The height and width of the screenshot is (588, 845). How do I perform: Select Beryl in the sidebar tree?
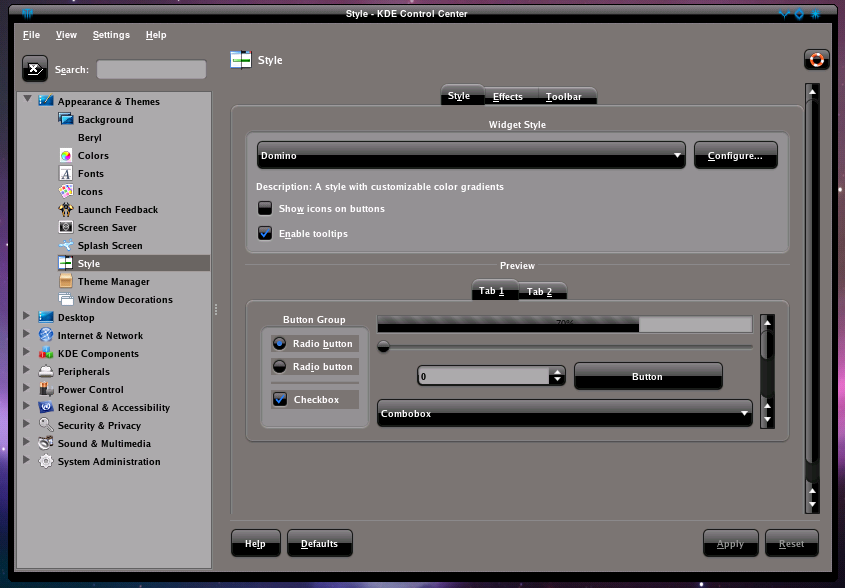point(89,137)
